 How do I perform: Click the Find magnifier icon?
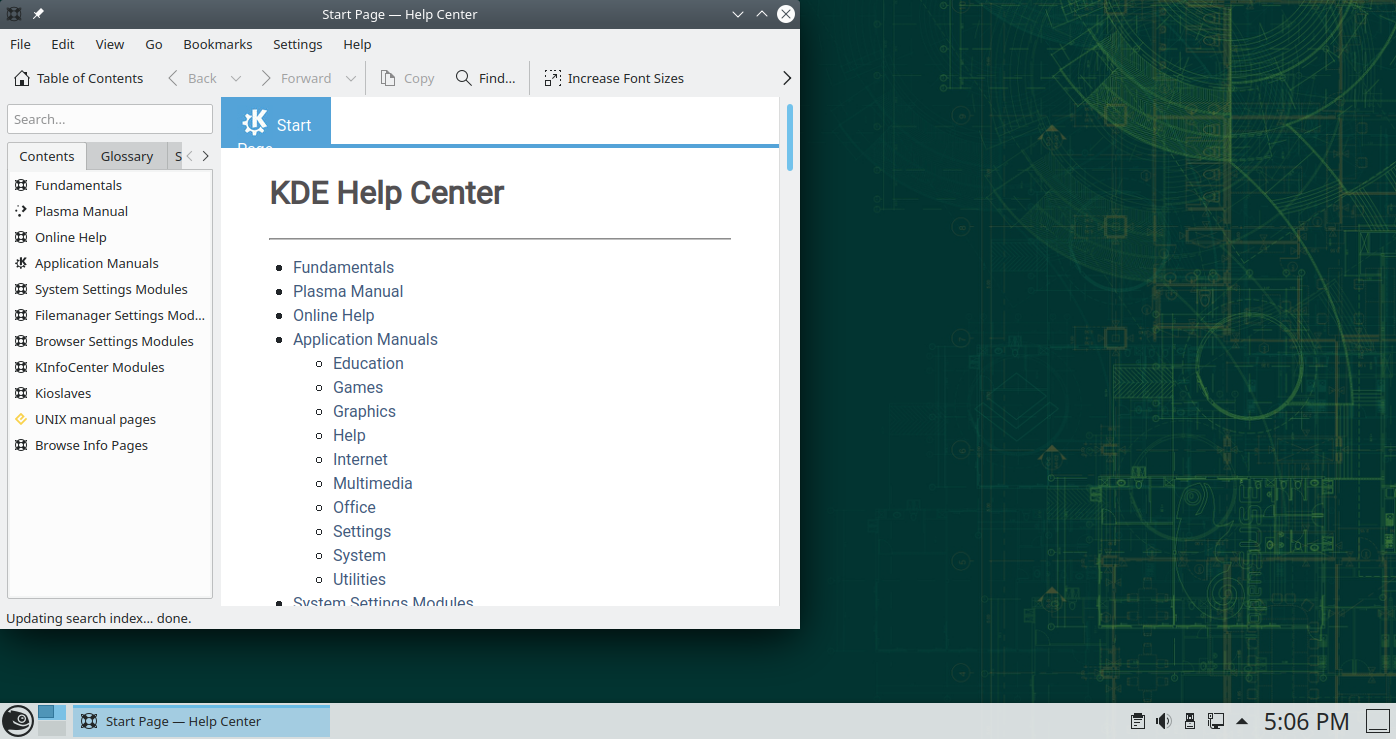[464, 78]
